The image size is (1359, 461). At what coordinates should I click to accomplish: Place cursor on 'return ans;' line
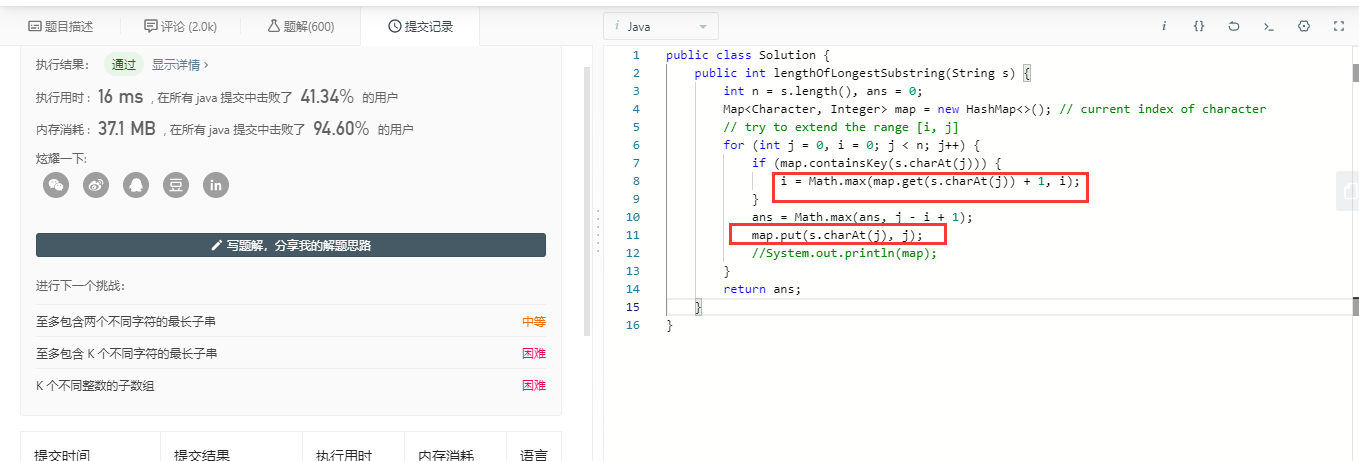(762, 289)
